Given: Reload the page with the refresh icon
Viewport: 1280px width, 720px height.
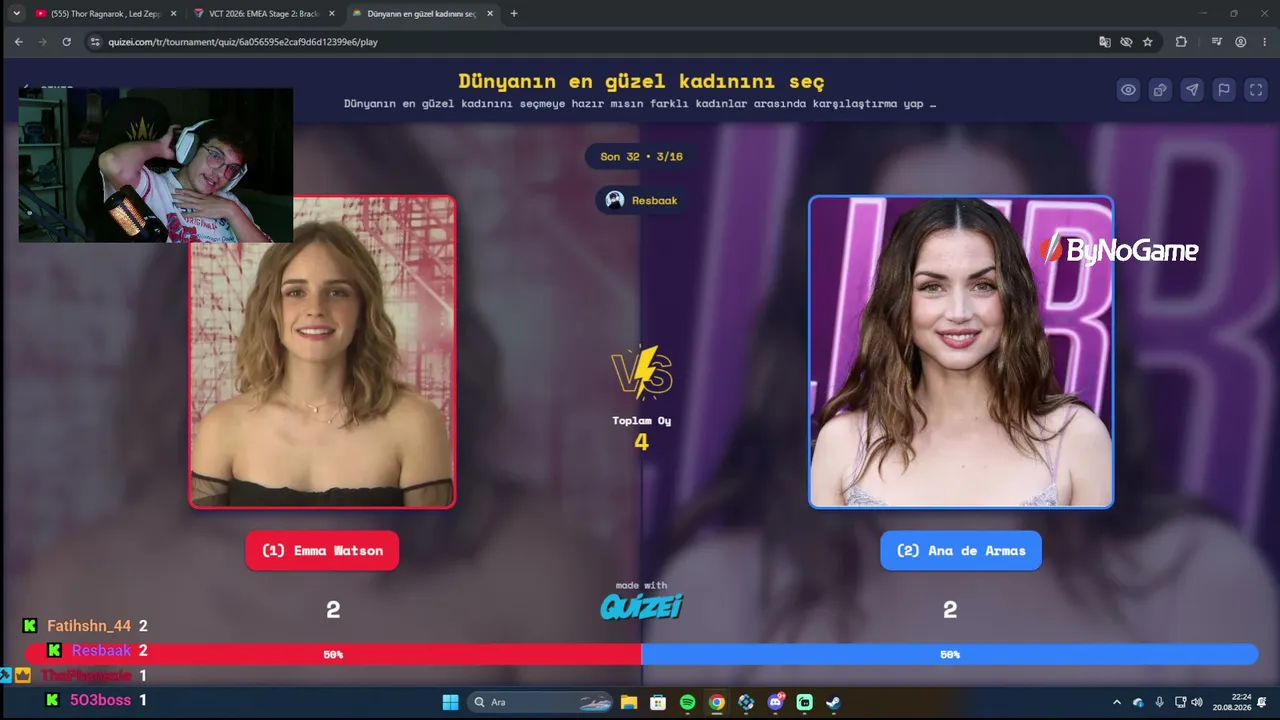Looking at the screenshot, I should click(67, 42).
